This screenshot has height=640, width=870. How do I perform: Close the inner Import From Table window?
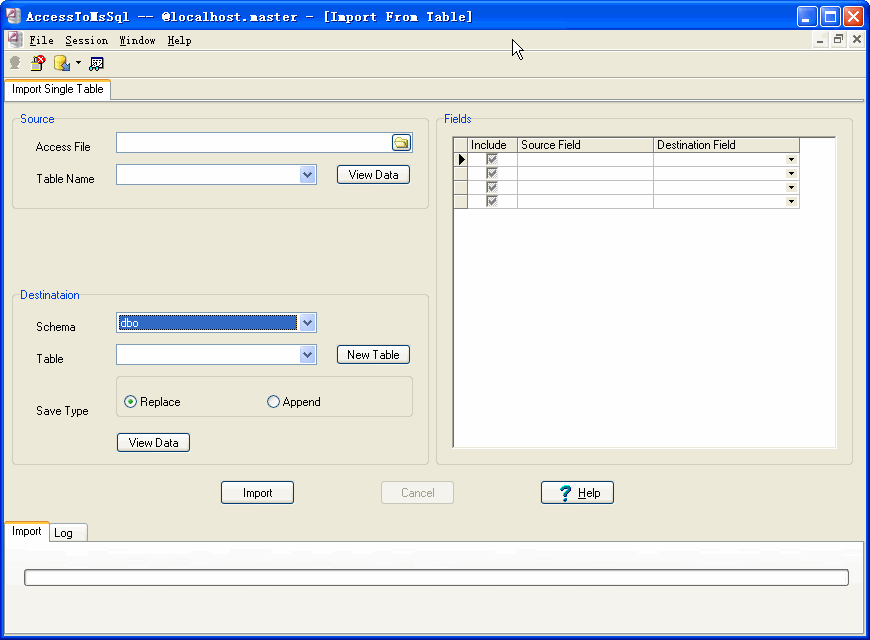857,40
